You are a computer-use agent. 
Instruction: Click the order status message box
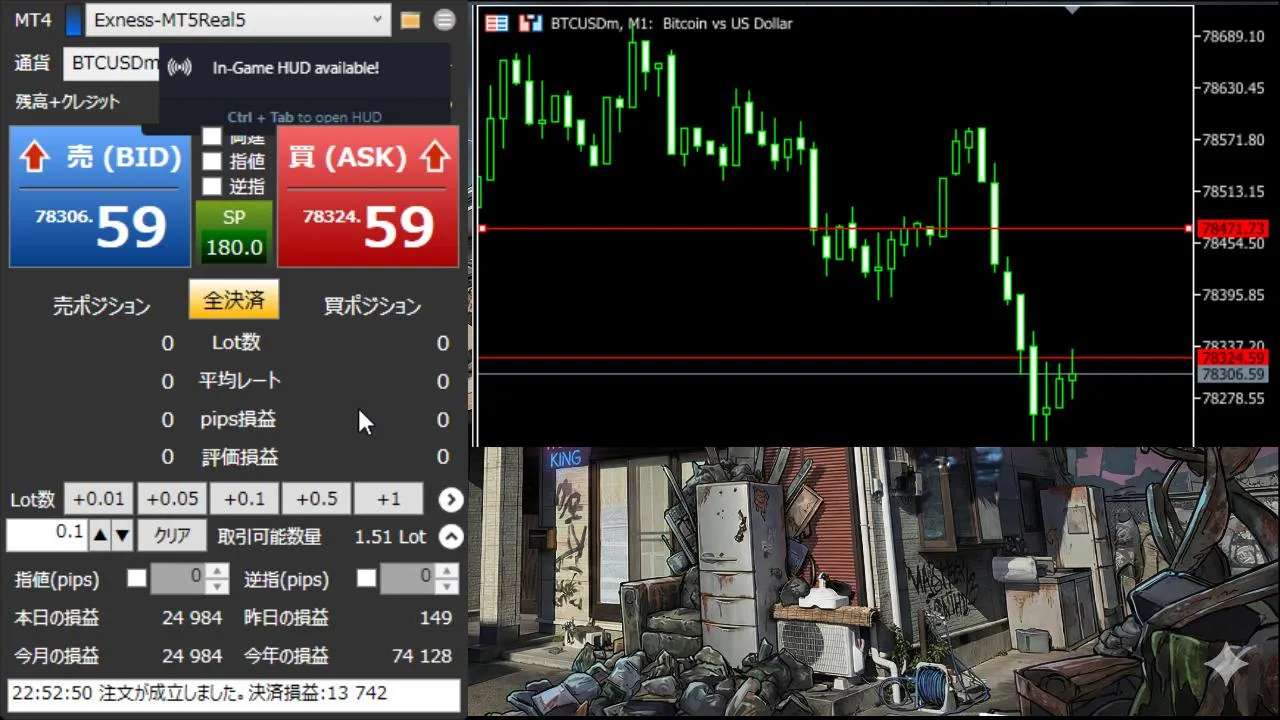pos(234,693)
